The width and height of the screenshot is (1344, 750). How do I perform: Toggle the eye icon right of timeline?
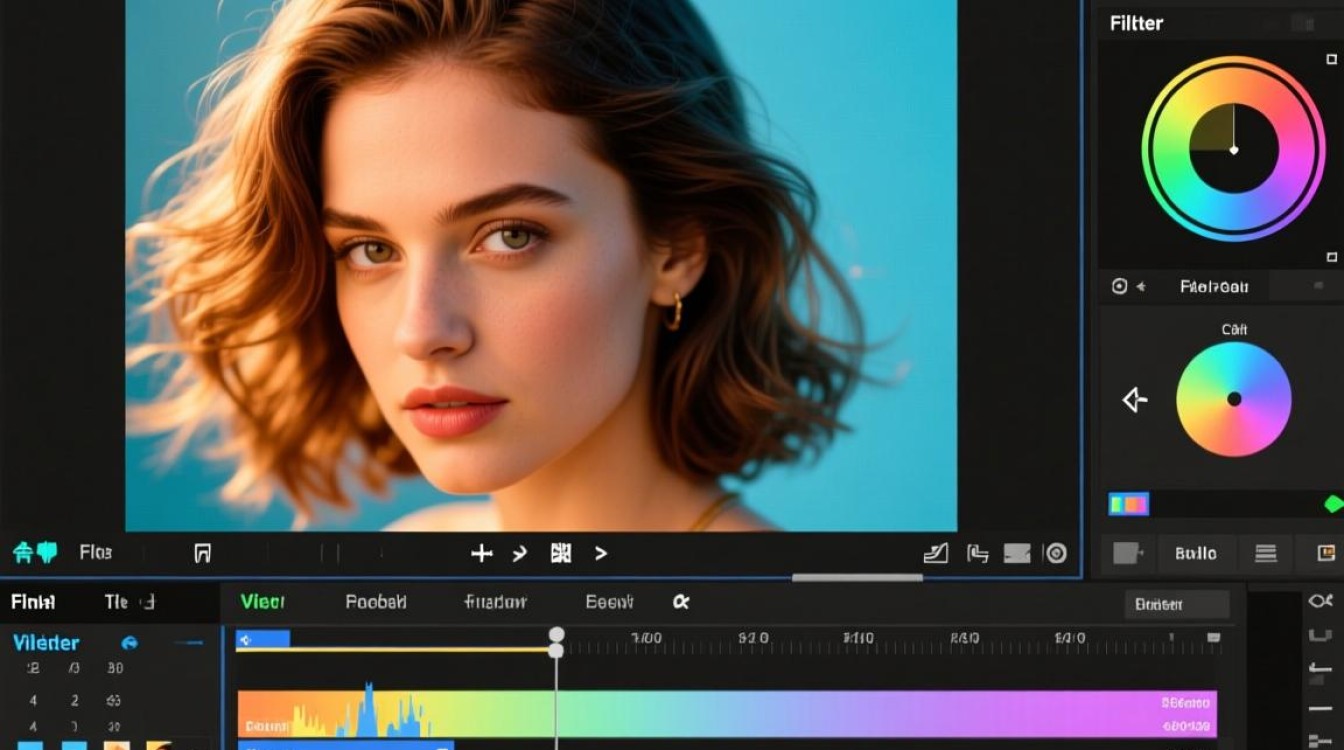click(x=1320, y=601)
